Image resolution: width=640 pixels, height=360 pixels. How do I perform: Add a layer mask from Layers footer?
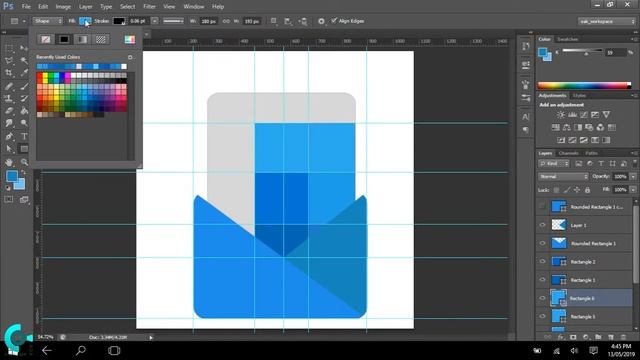click(573, 337)
